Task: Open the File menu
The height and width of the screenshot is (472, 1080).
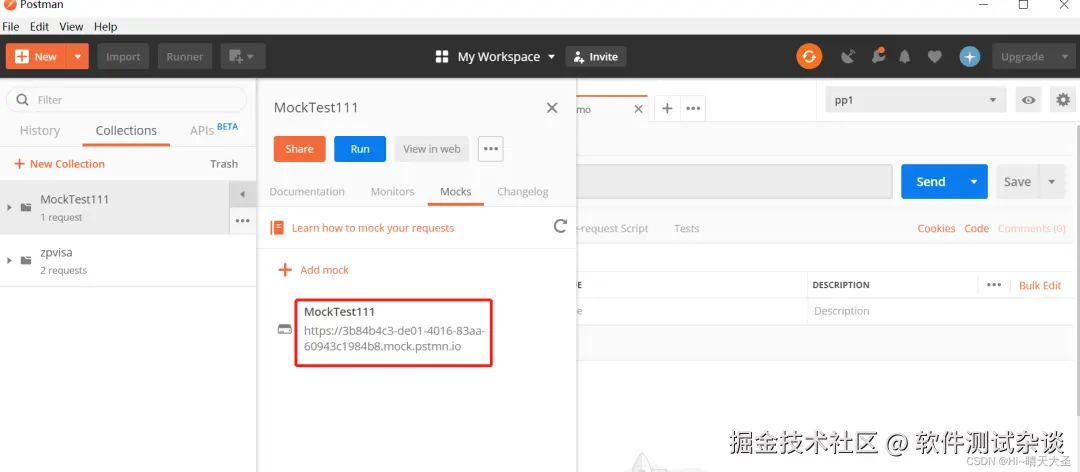Action: click(10, 26)
